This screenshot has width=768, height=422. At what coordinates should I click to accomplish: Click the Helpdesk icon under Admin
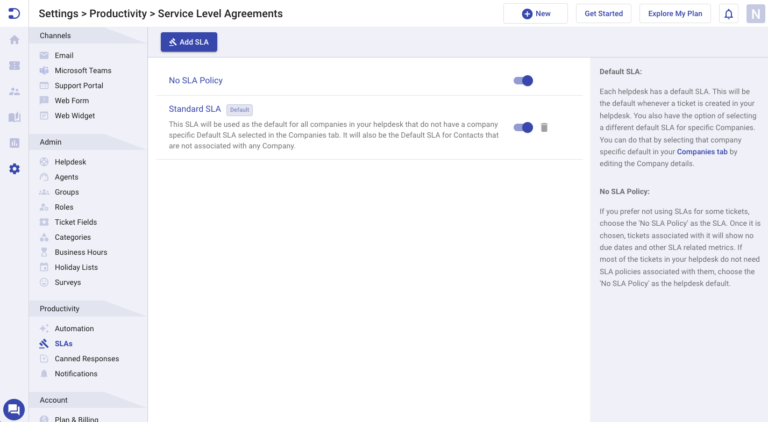coord(44,162)
